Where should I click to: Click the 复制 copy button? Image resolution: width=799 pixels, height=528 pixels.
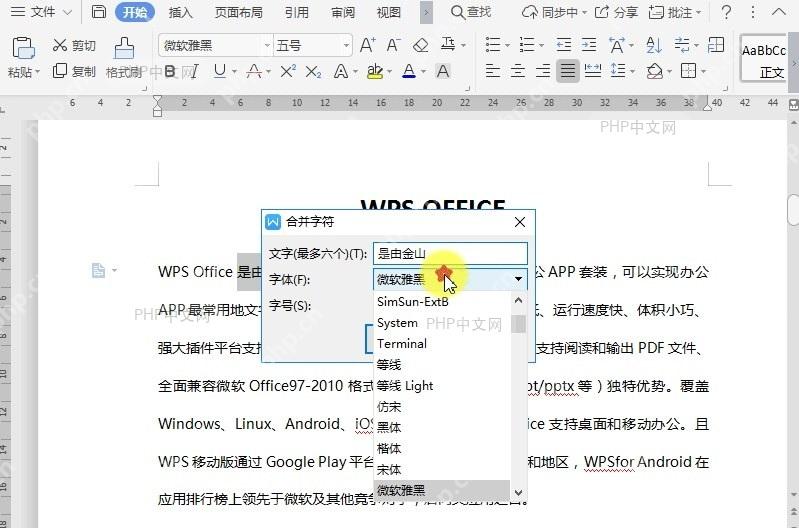[74, 71]
